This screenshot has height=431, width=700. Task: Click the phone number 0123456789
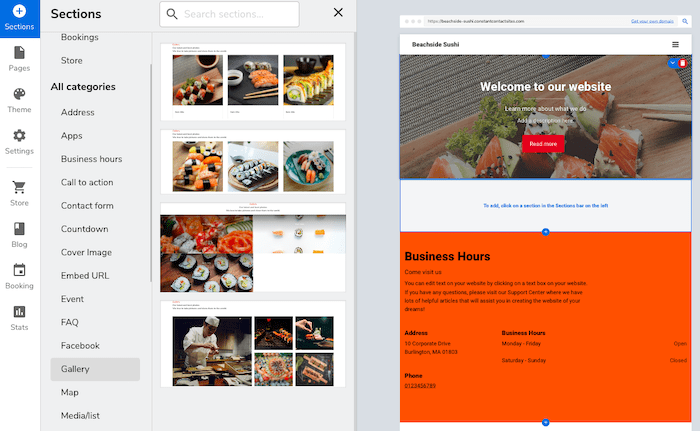tap(420, 386)
